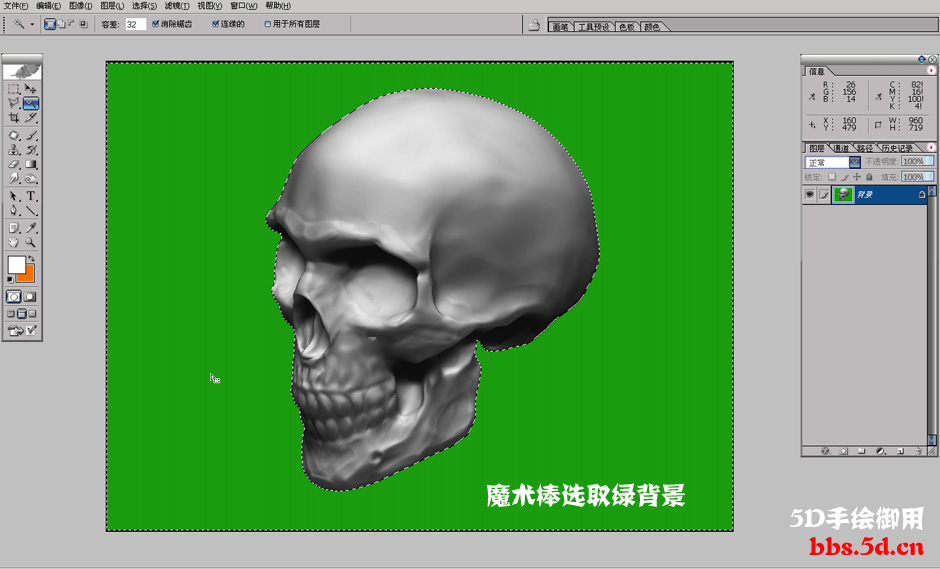
Task: Open the 图层(L) menu
Action: 112,6
